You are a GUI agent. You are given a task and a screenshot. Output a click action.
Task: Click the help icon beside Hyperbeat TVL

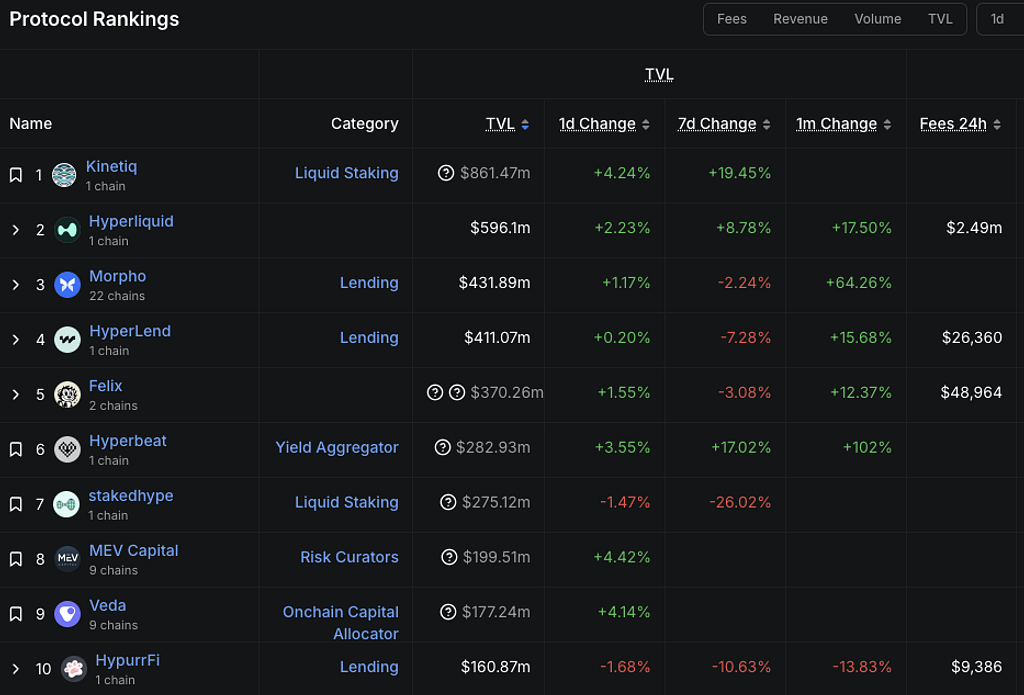coord(443,447)
